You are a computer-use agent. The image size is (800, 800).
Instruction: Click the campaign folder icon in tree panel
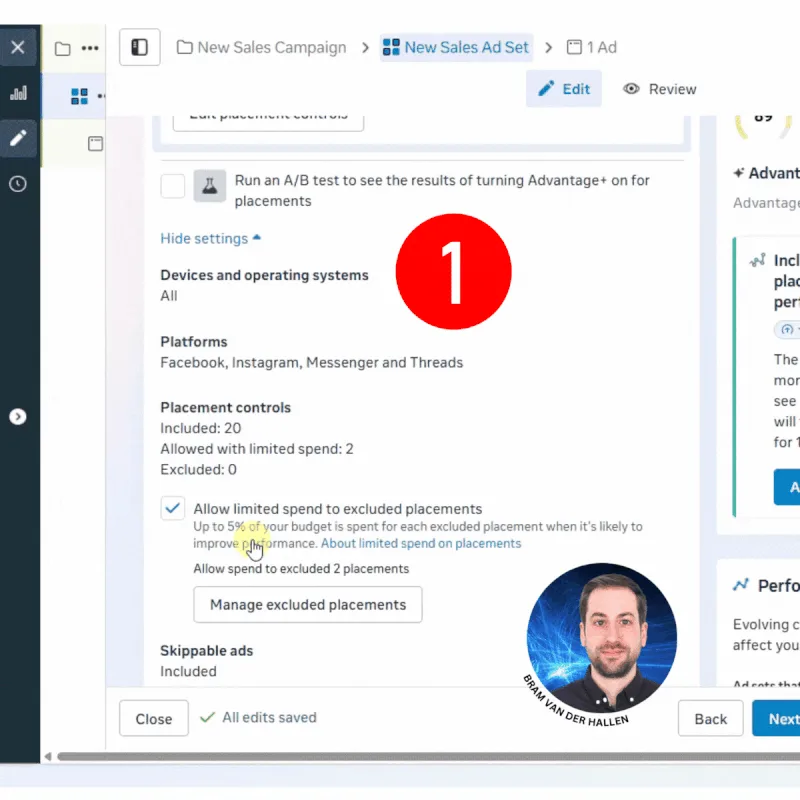tap(63, 48)
